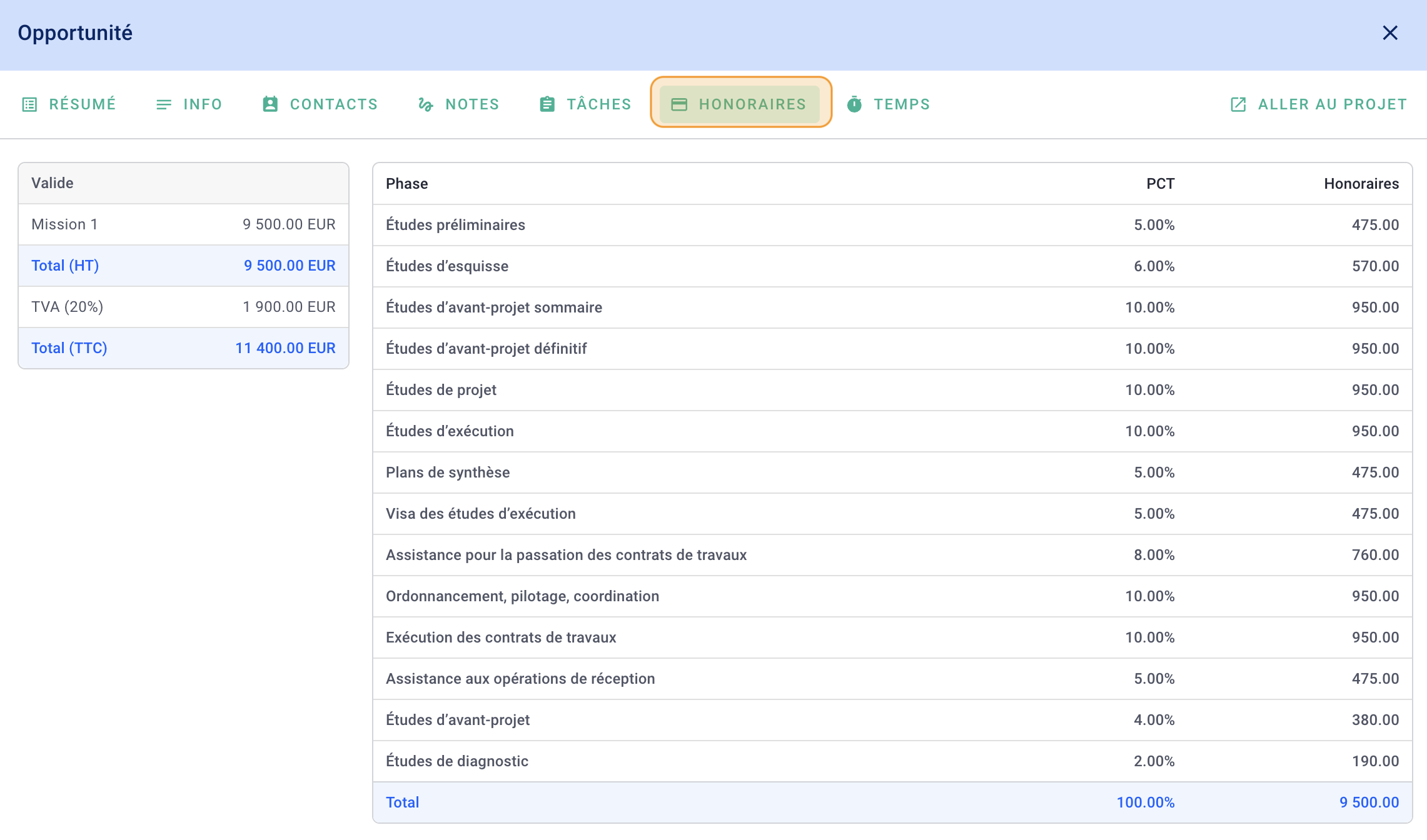1427x840 pixels.
Task: Switch to the Résumé tab
Action: (x=69, y=103)
